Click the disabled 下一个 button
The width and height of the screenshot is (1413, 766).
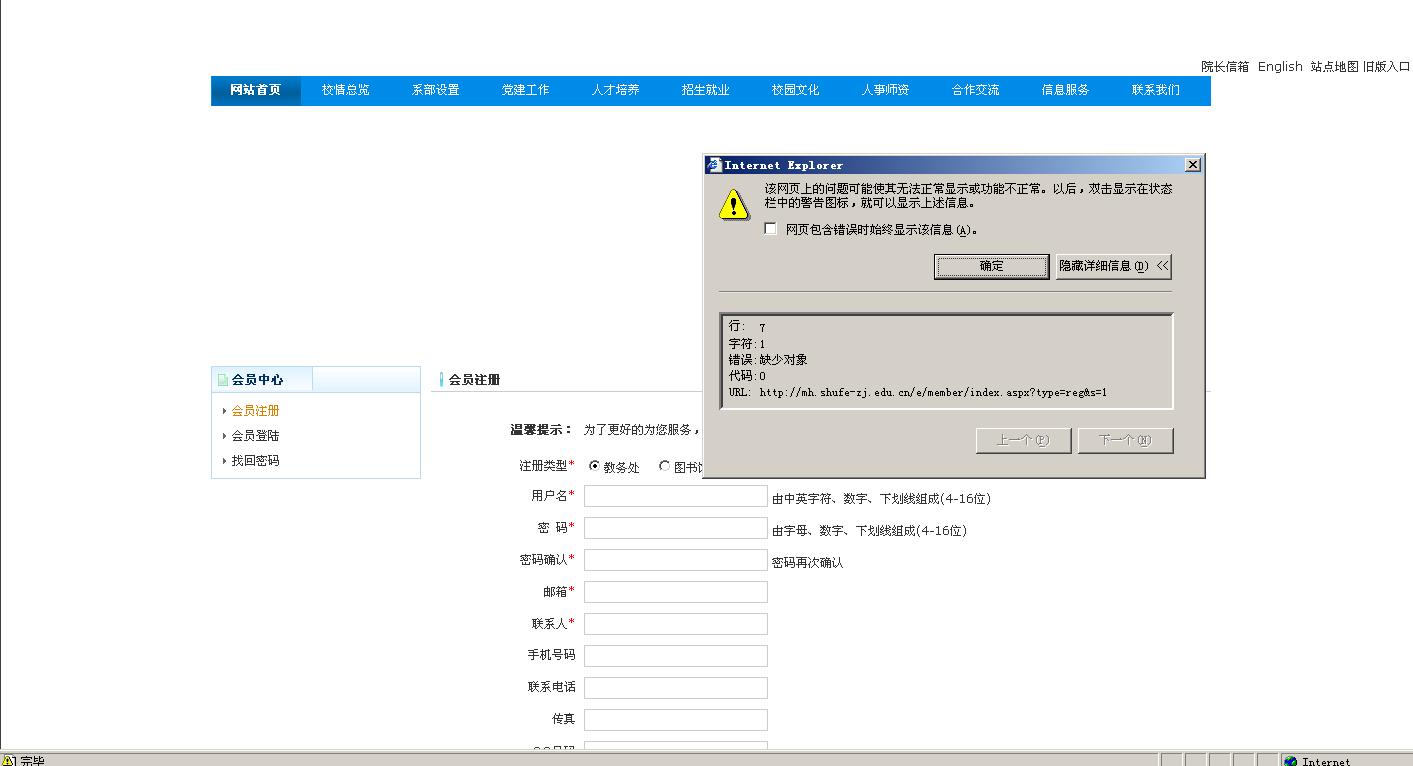coord(1125,440)
